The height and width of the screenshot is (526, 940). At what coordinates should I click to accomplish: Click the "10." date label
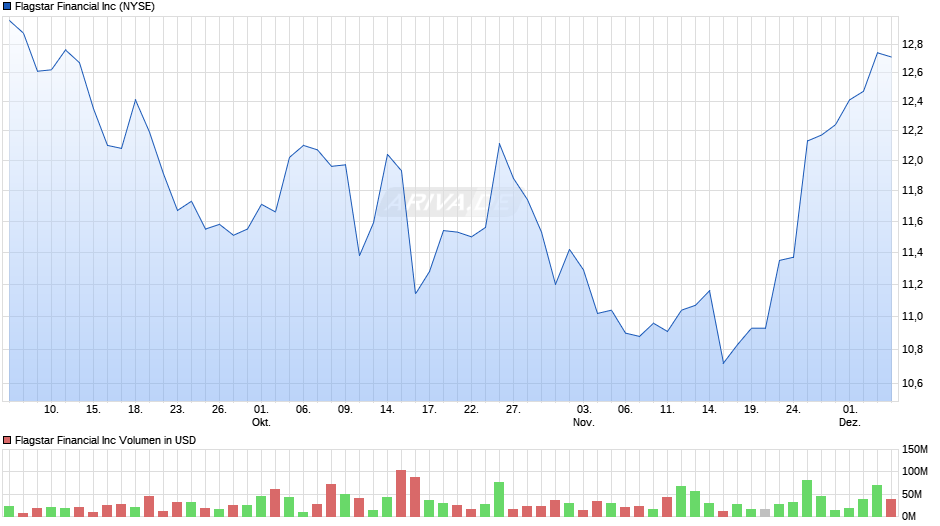51,409
